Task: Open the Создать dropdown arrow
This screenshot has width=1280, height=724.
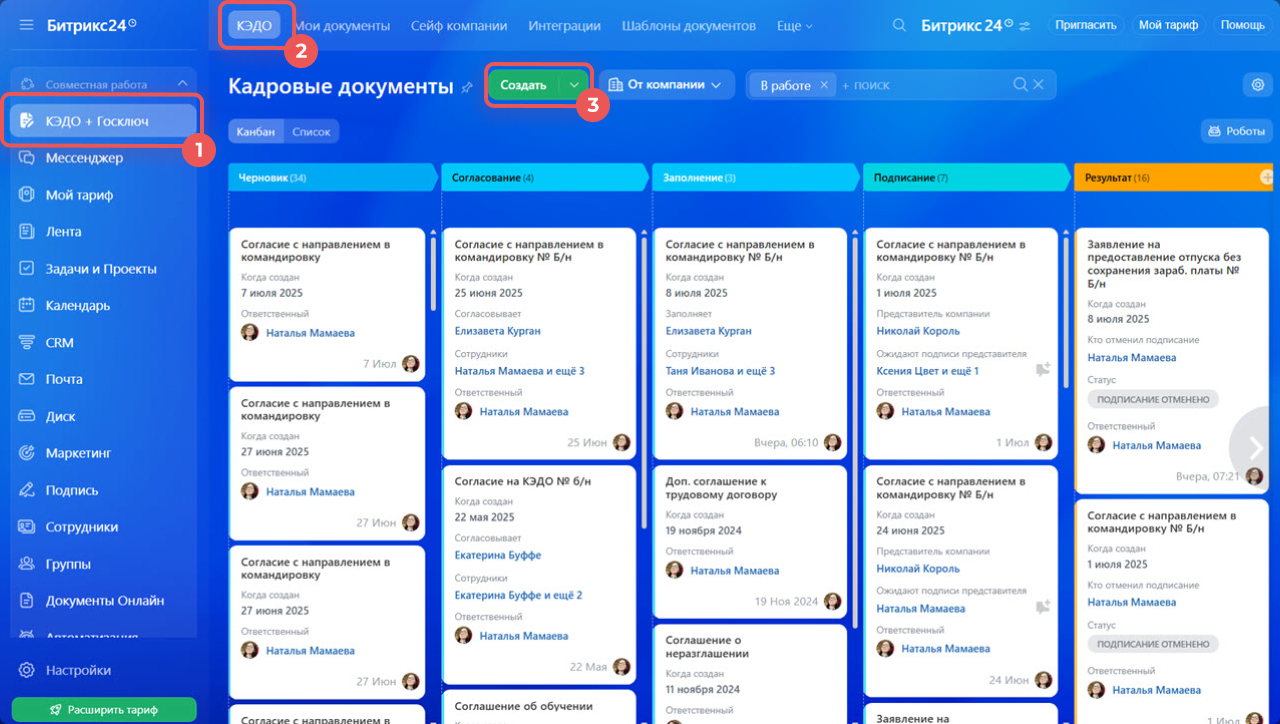Action: point(574,85)
